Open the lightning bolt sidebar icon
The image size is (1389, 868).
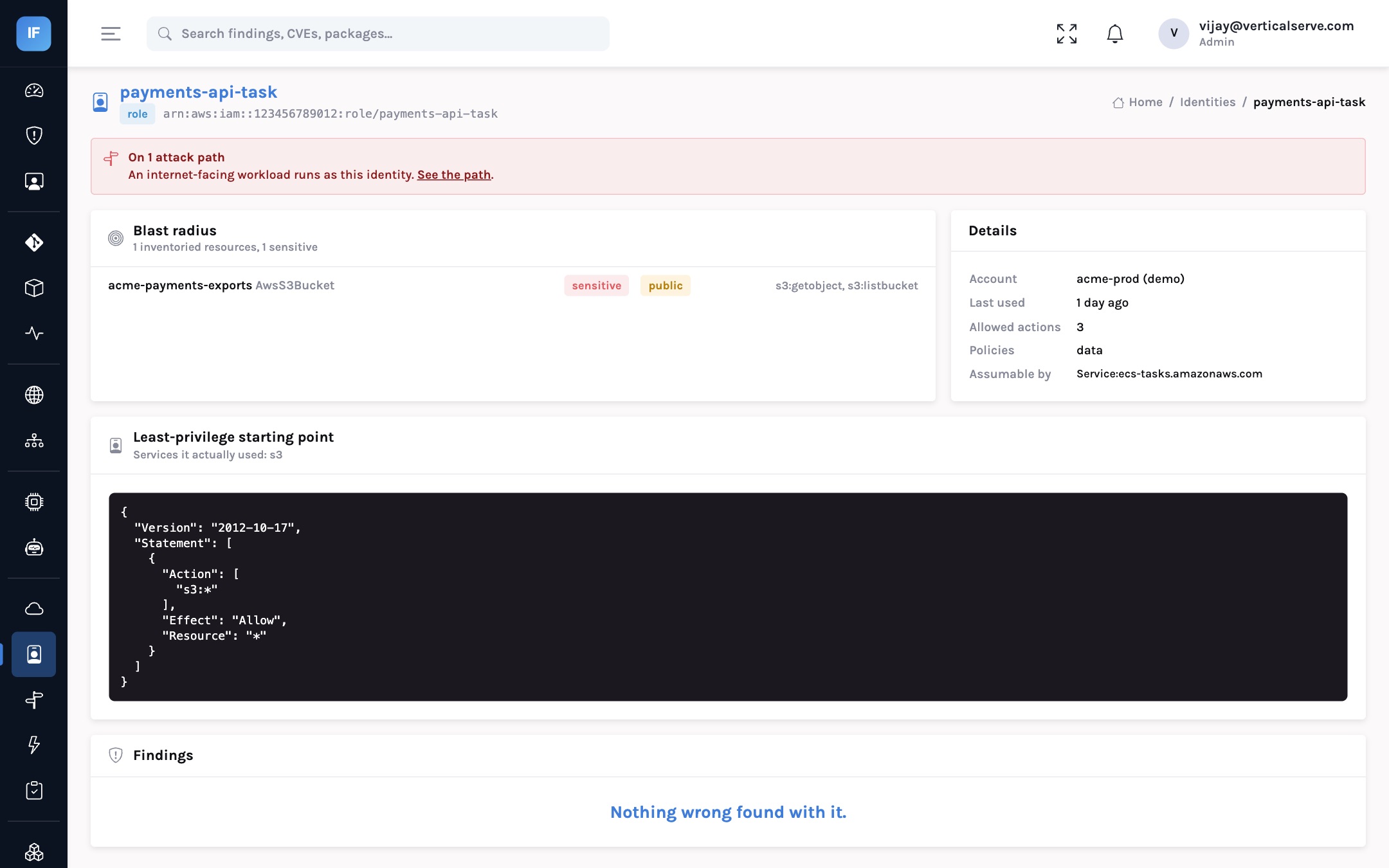[x=34, y=745]
